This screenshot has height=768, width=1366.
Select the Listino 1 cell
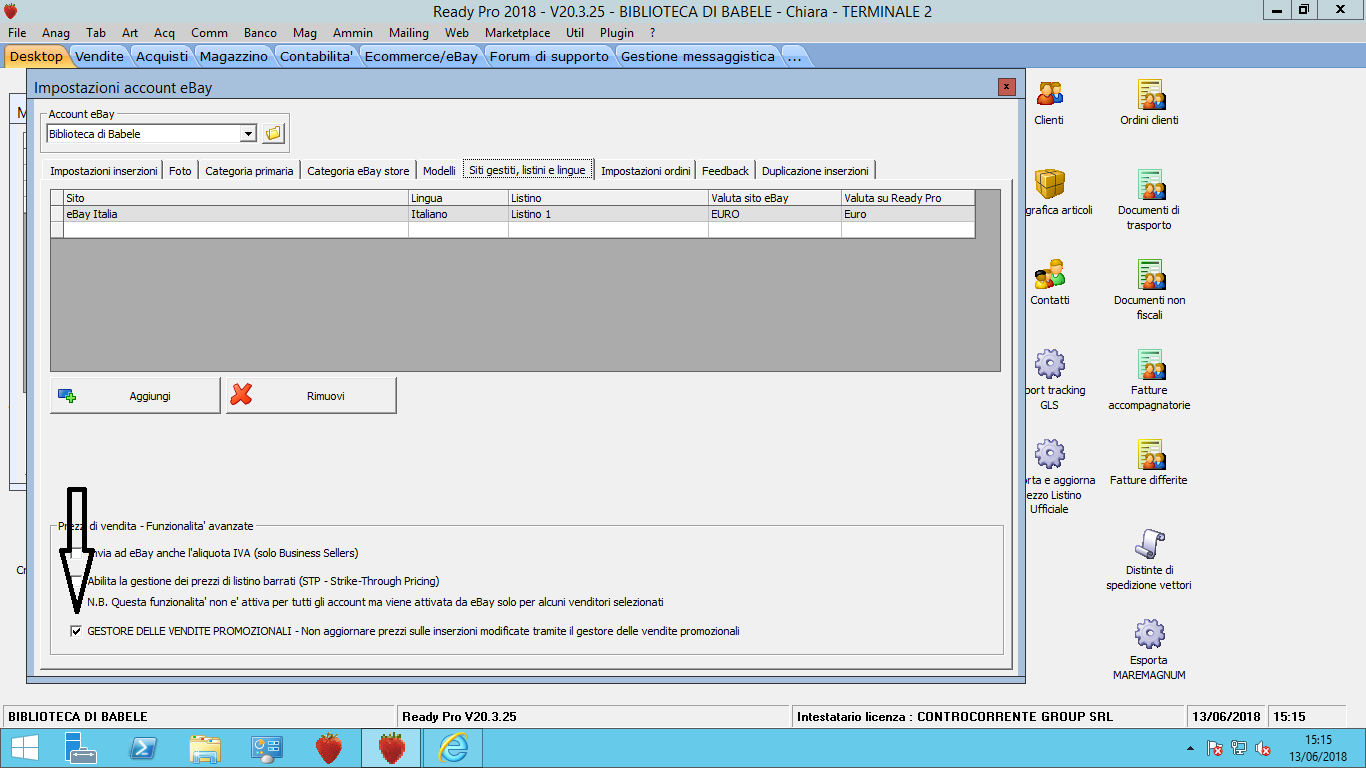coord(608,214)
